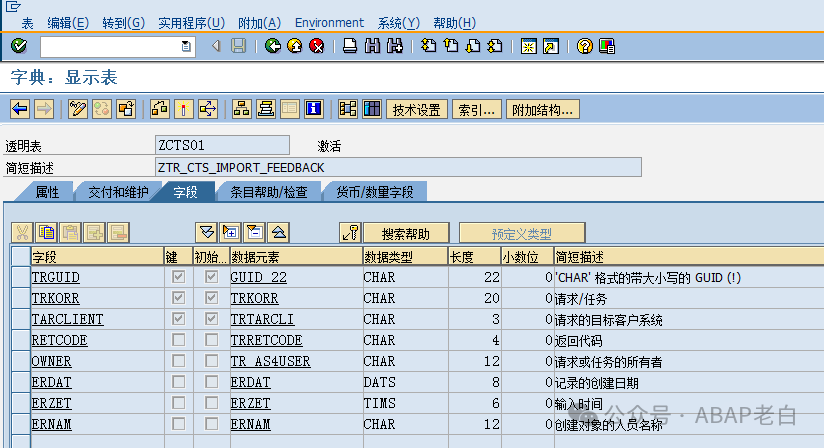Switch to the 条目帮助/检查 tab
The width and height of the screenshot is (824, 448).
[269, 192]
